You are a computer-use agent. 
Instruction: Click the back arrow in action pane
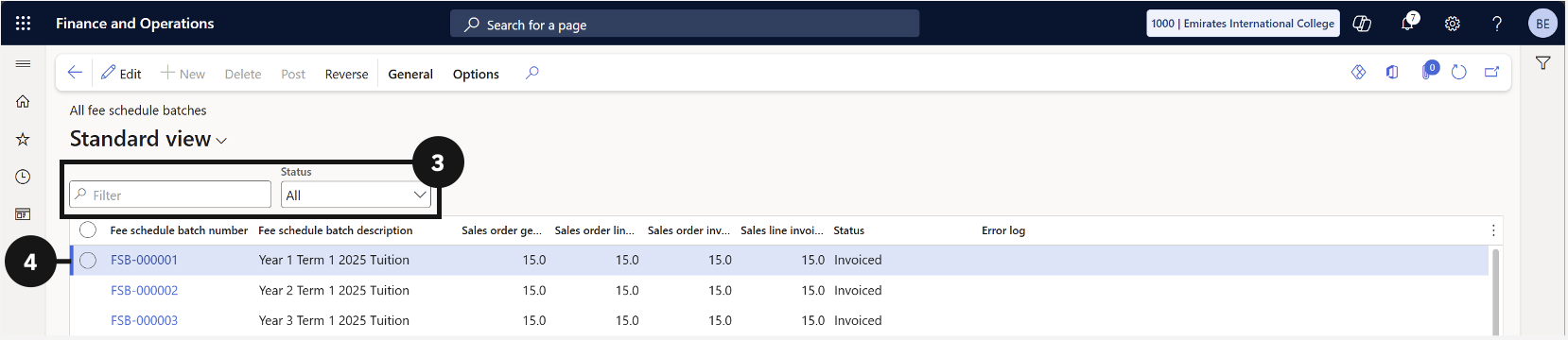(x=75, y=73)
